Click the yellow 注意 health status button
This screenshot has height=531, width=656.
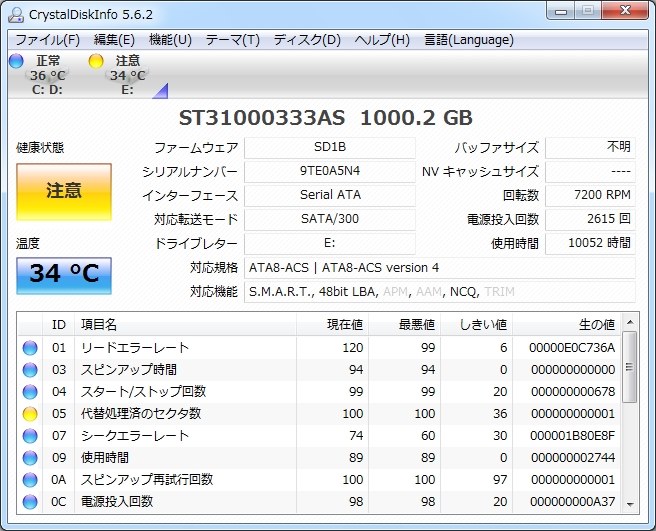pyautogui.click(x=64, y=192)
